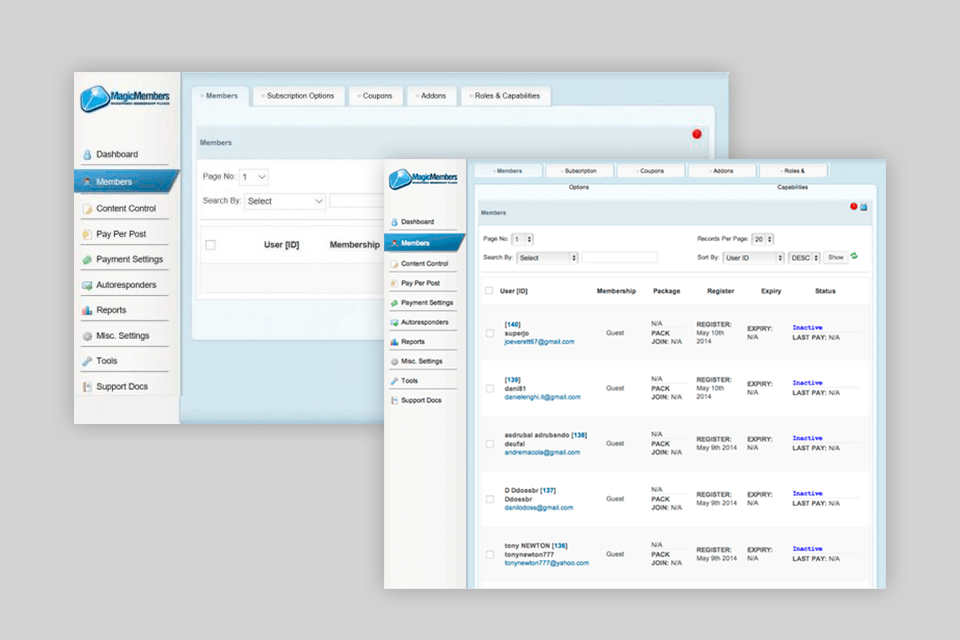The image size is (960, 640).
Task: Click MagicMembers logo in front window
Action: click(x=423, y=178)
